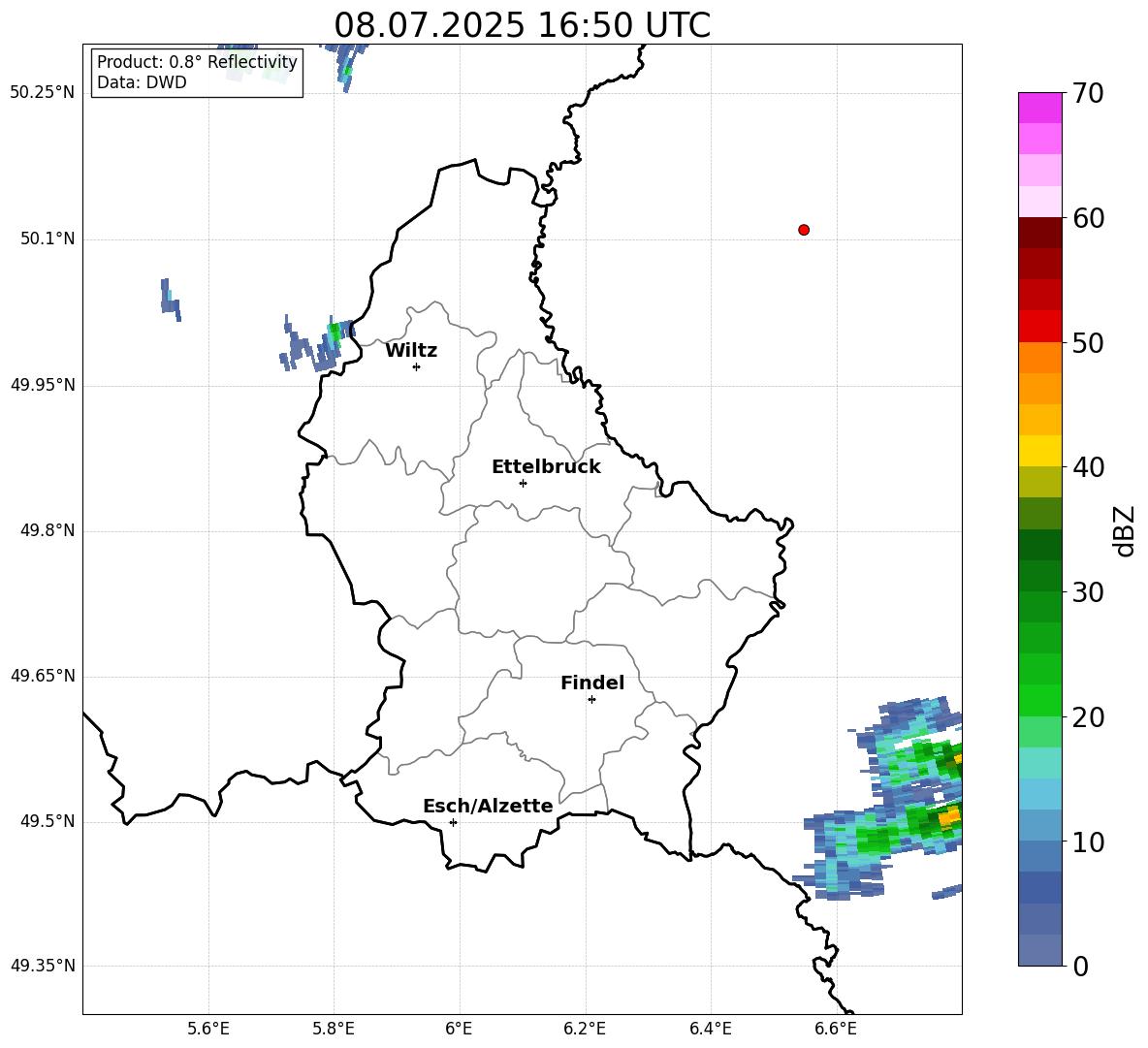Click the colorbar tick label 70
The height and width of the screenshot is (1048, 1148).
click(x=1088, y=93)
